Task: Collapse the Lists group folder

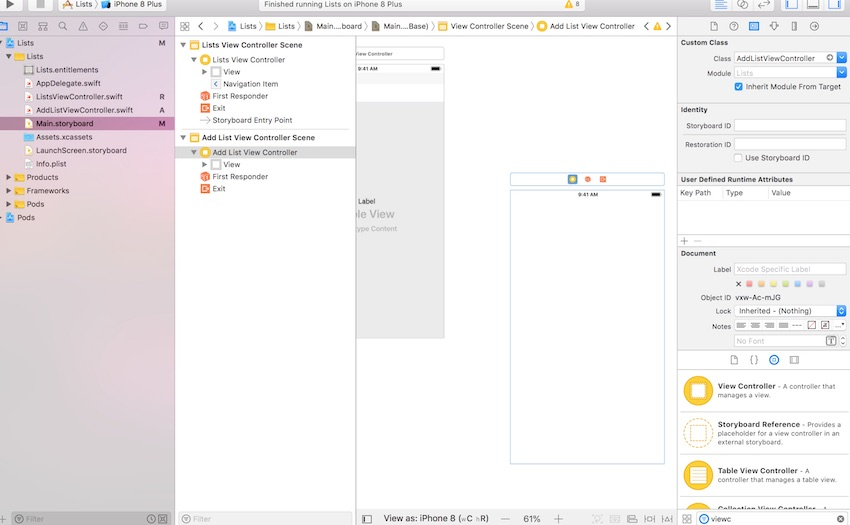Action: click(8, 56)
